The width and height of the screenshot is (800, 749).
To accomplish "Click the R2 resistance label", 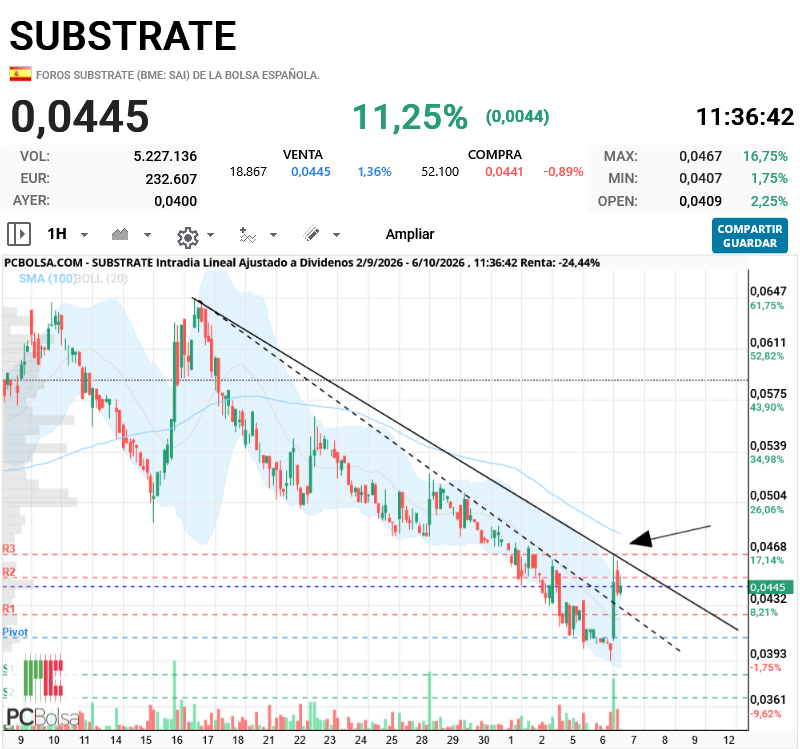I will click(9, 572).
